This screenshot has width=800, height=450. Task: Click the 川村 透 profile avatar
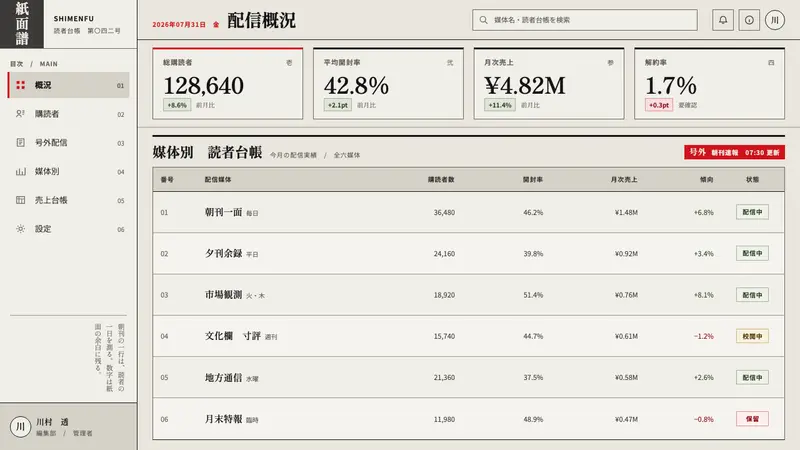(20, 427)
